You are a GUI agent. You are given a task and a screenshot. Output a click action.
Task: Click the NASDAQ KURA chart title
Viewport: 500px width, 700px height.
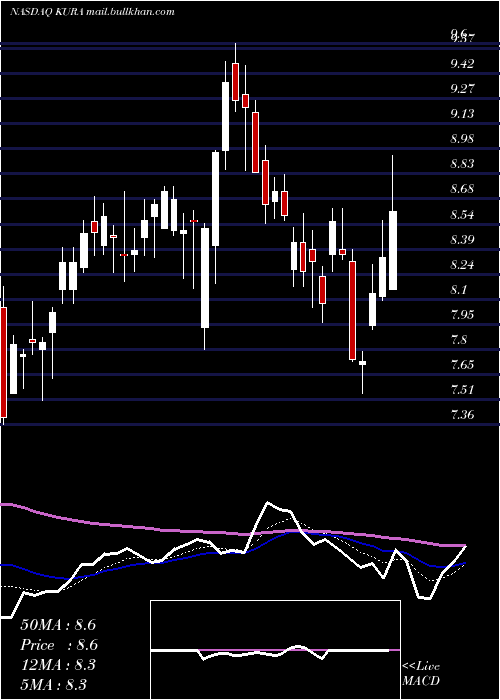(92, 12)
